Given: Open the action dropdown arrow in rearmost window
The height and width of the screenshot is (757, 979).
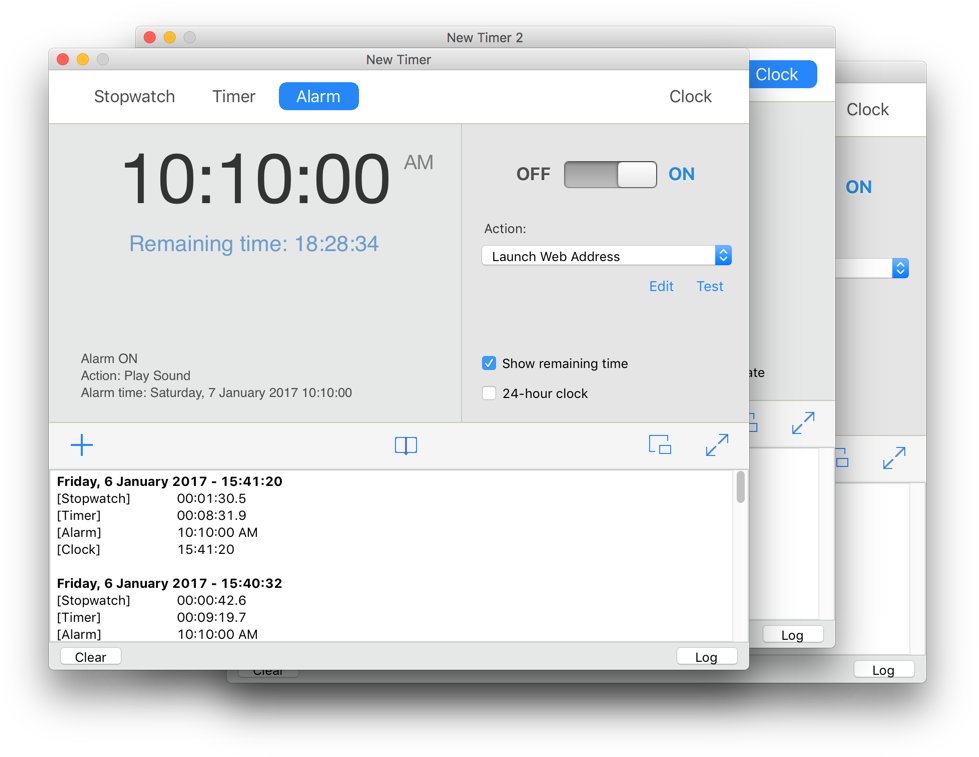Looking at the screenshot, I should click(900, 268).
